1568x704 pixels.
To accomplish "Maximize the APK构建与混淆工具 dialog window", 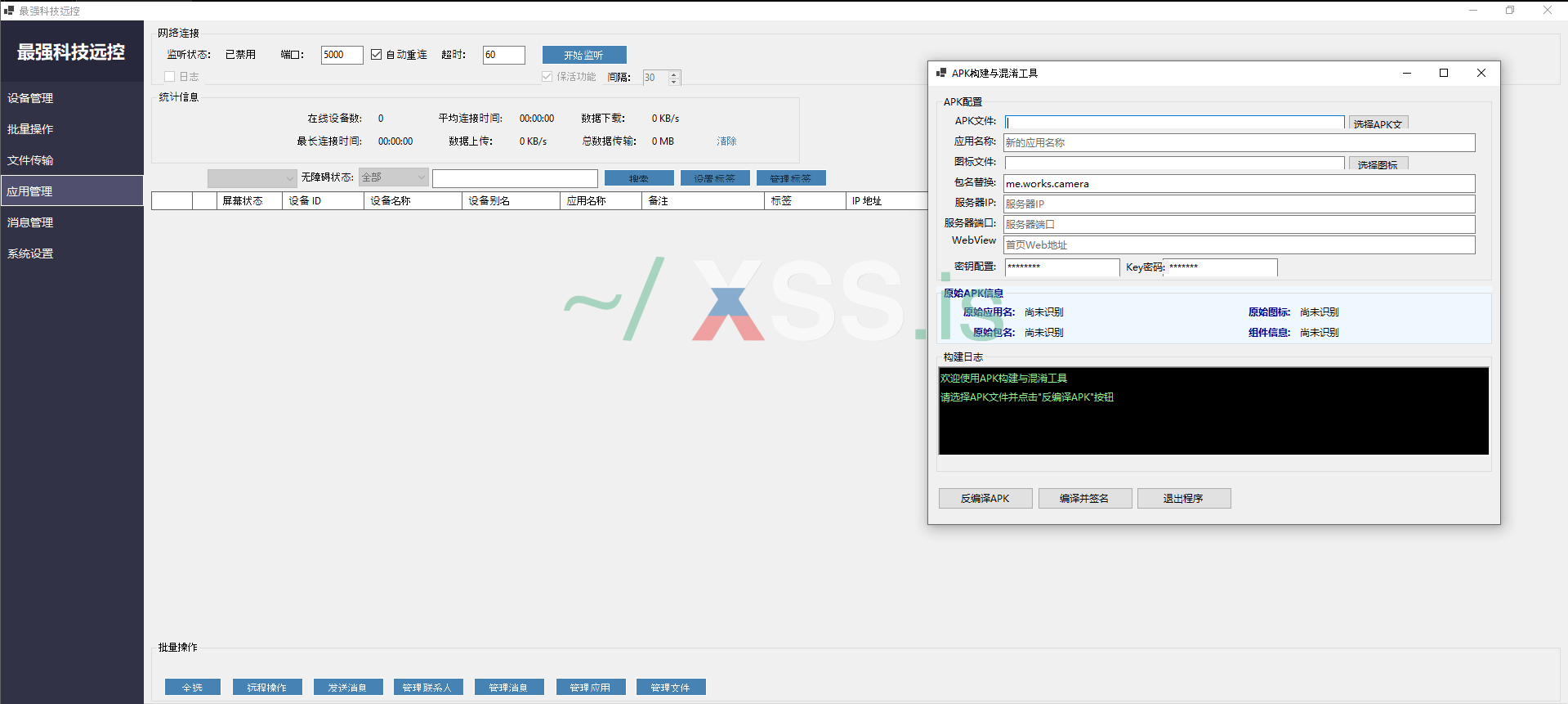I will coord(1443,73).
